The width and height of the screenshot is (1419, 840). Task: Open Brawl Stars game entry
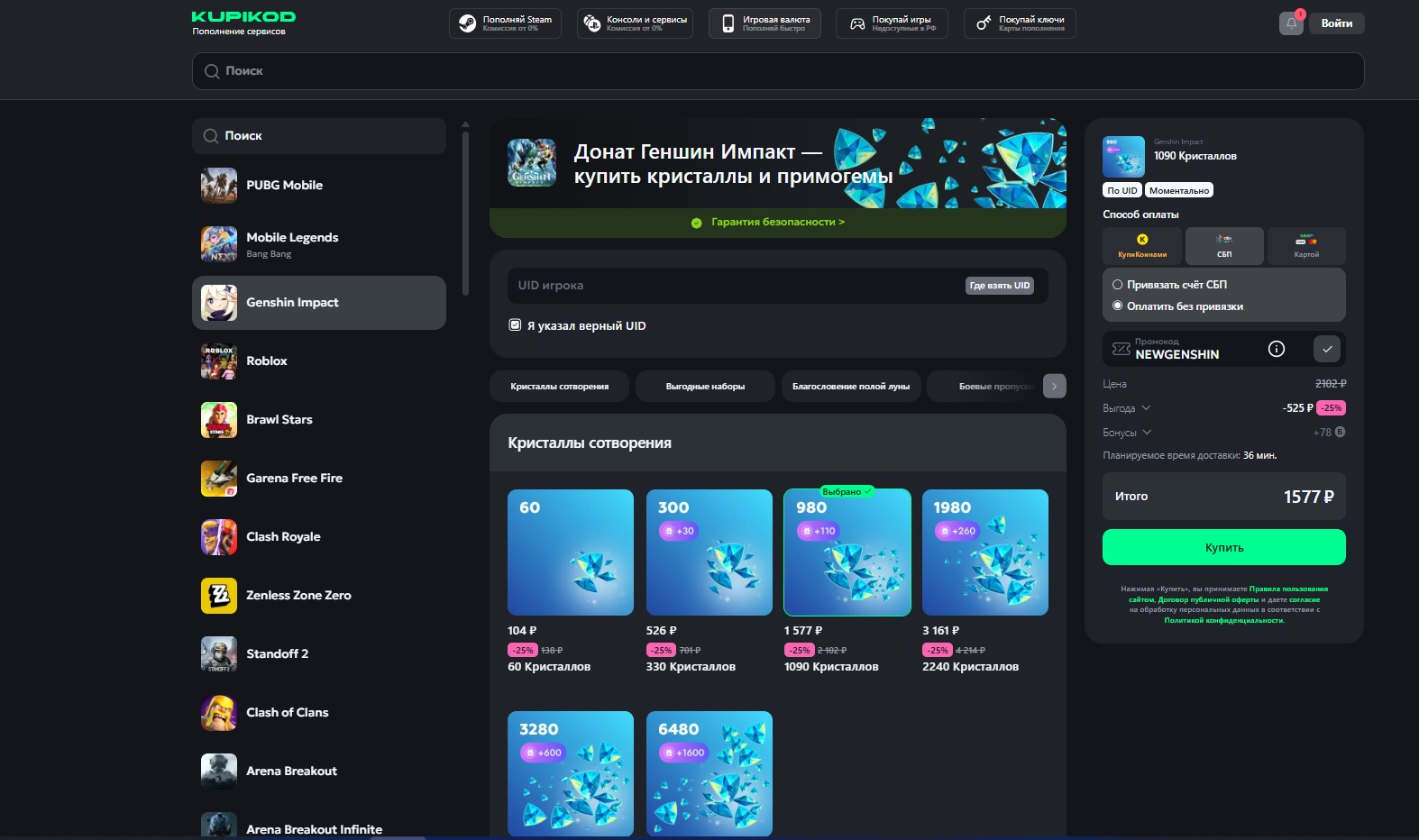[319, 420]
